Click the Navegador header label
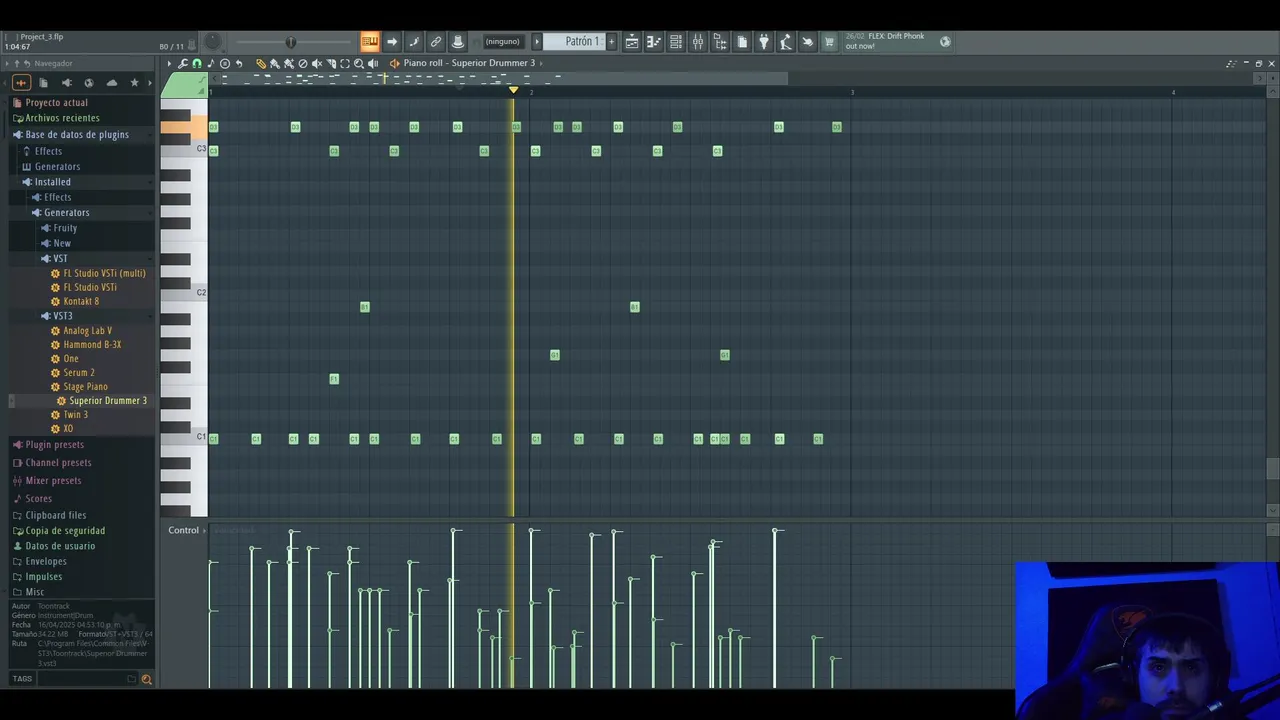Viewport: 1280px width, 720px height. 53,63
